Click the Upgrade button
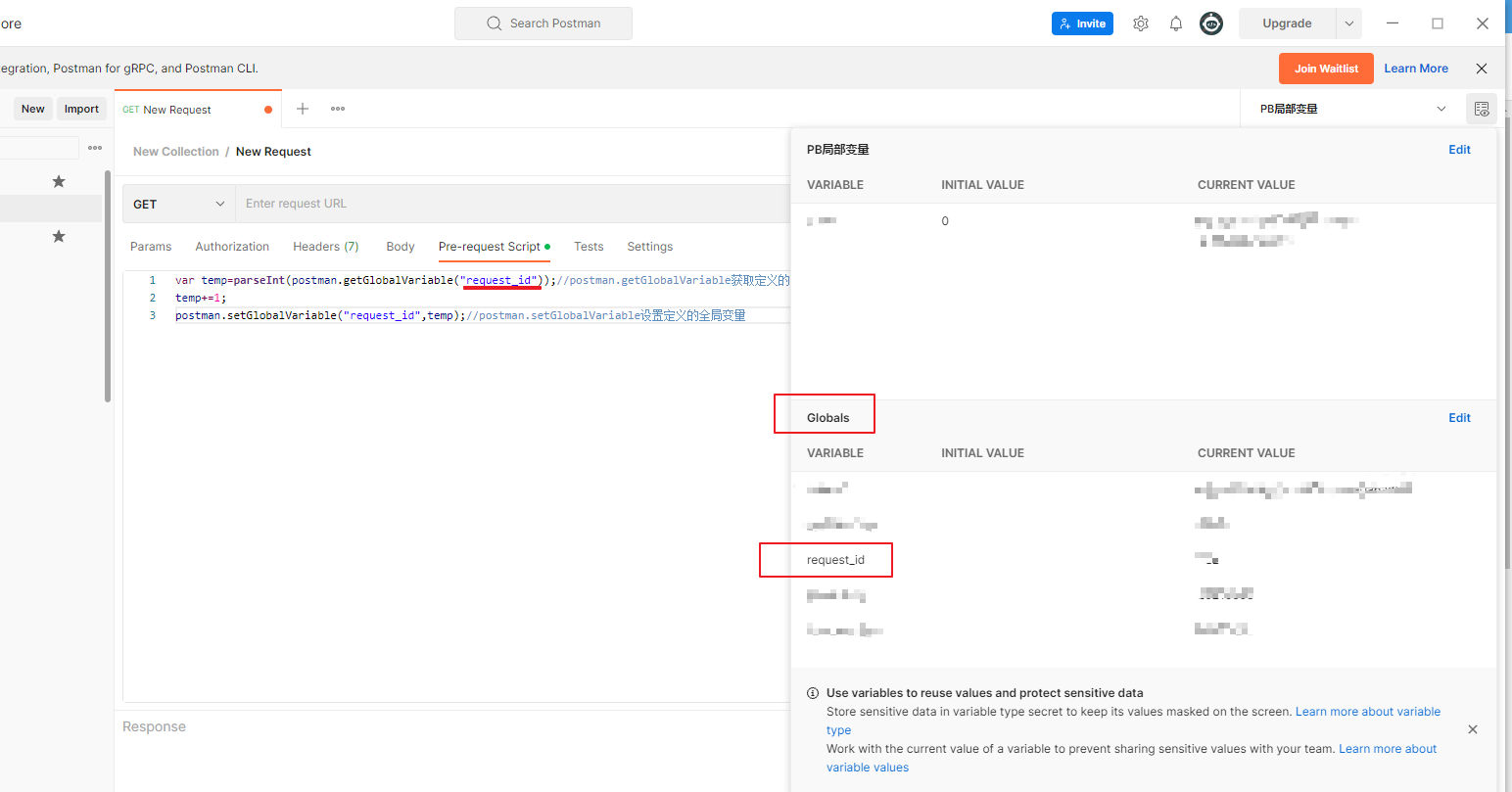Image resolution: width=1512 pixels, height=792 pixels. point(1288,23)
